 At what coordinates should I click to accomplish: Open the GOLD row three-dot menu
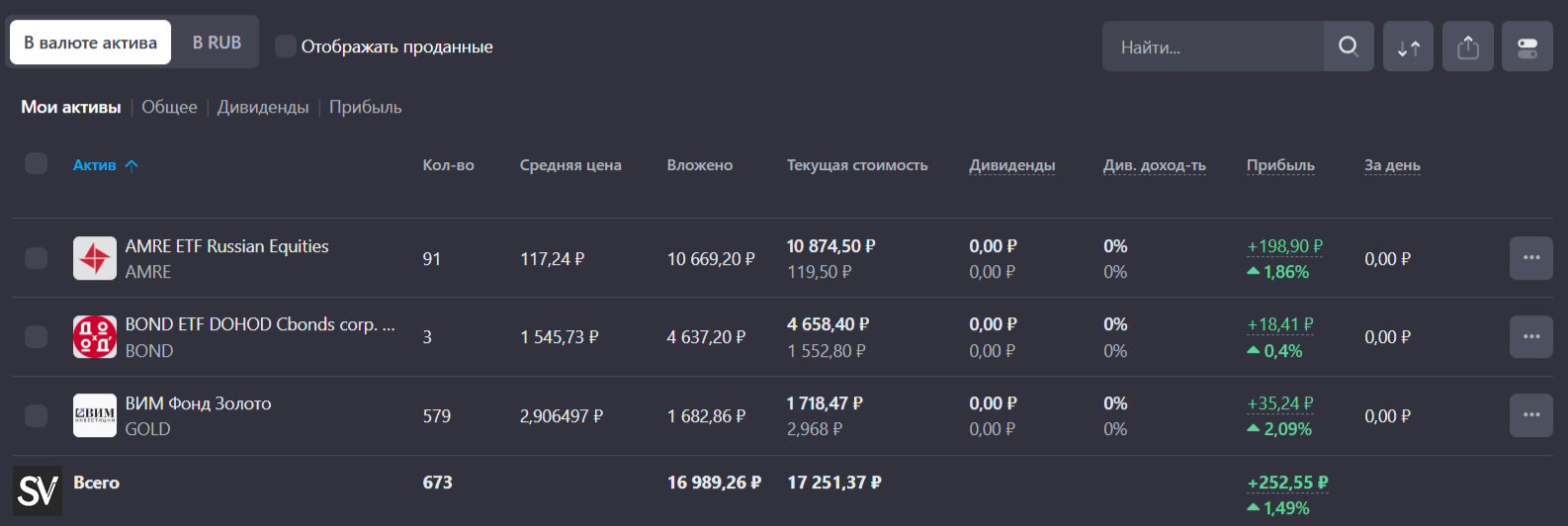tap(1530, 415)
